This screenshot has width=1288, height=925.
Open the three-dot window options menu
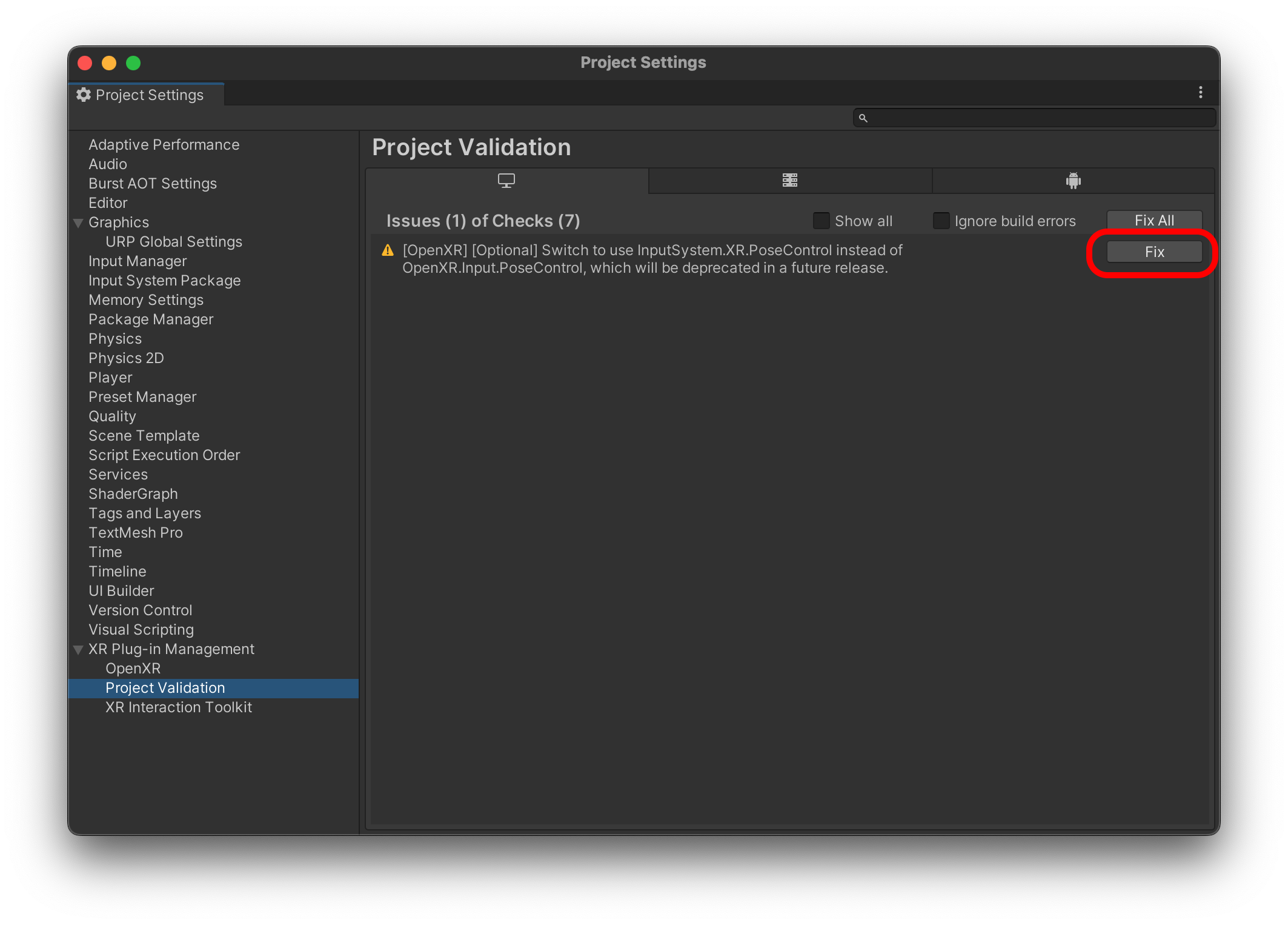click(1200, 93)
